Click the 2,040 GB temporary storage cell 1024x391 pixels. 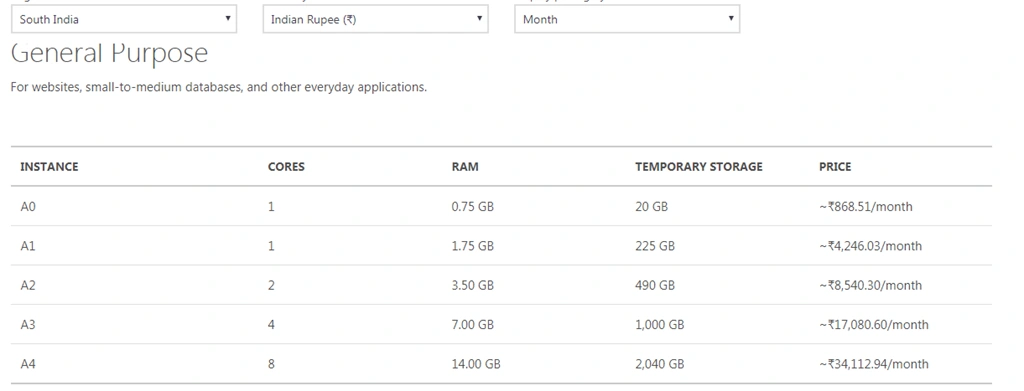click(660, 364)
